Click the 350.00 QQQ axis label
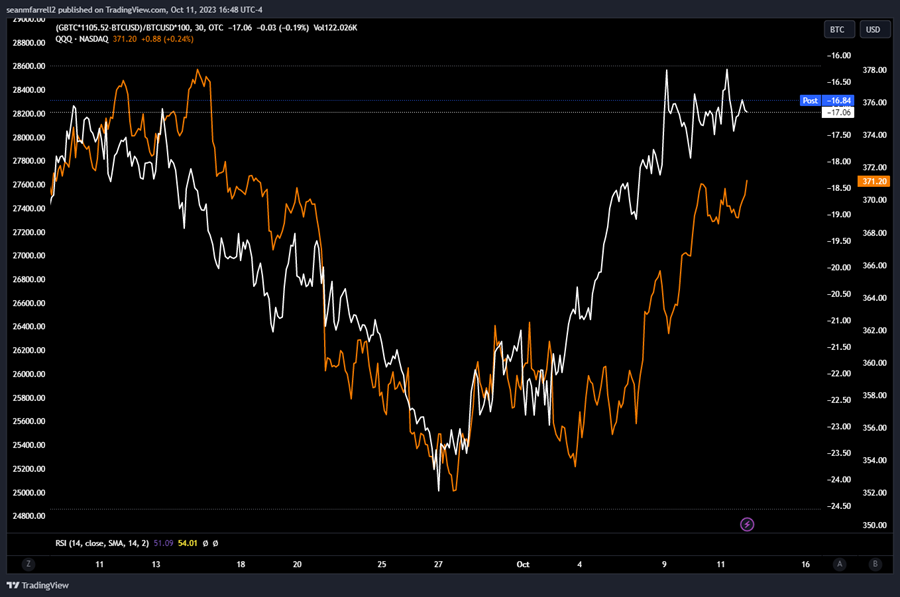900x597 pixels. tap(874, 525)
